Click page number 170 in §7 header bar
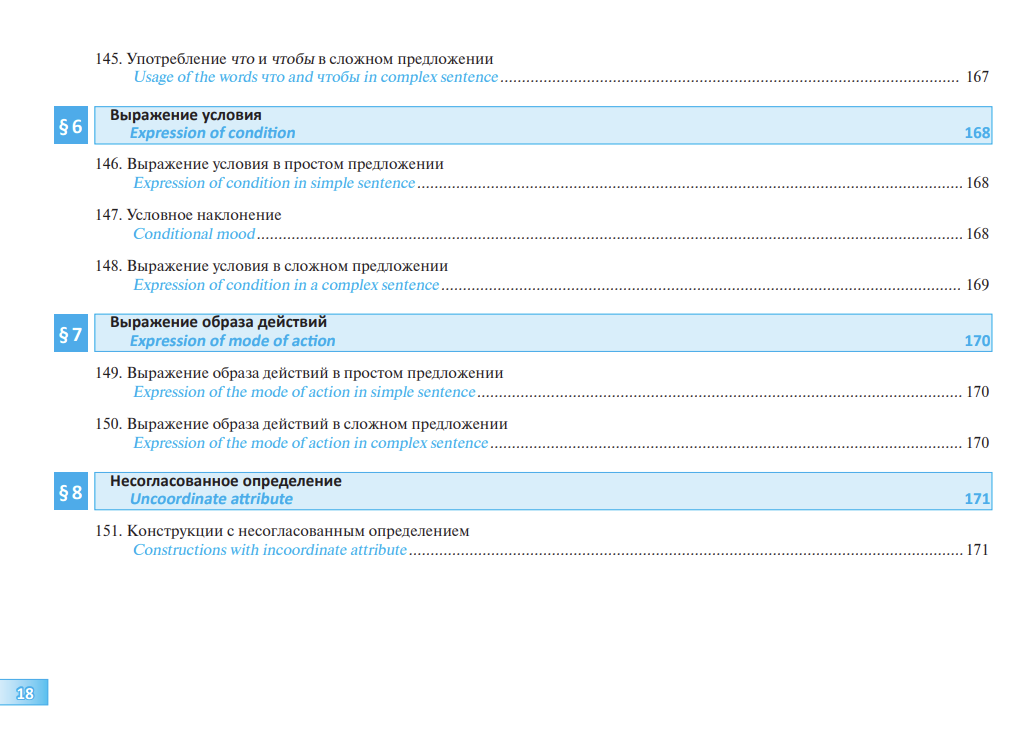1015x731 pixels. (977, 341)
